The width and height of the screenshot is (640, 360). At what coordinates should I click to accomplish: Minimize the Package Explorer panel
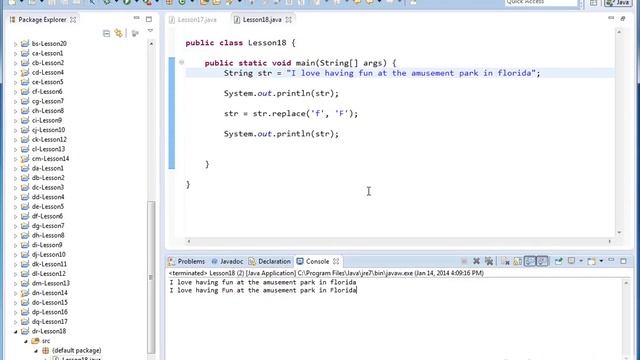pos(136,18)
